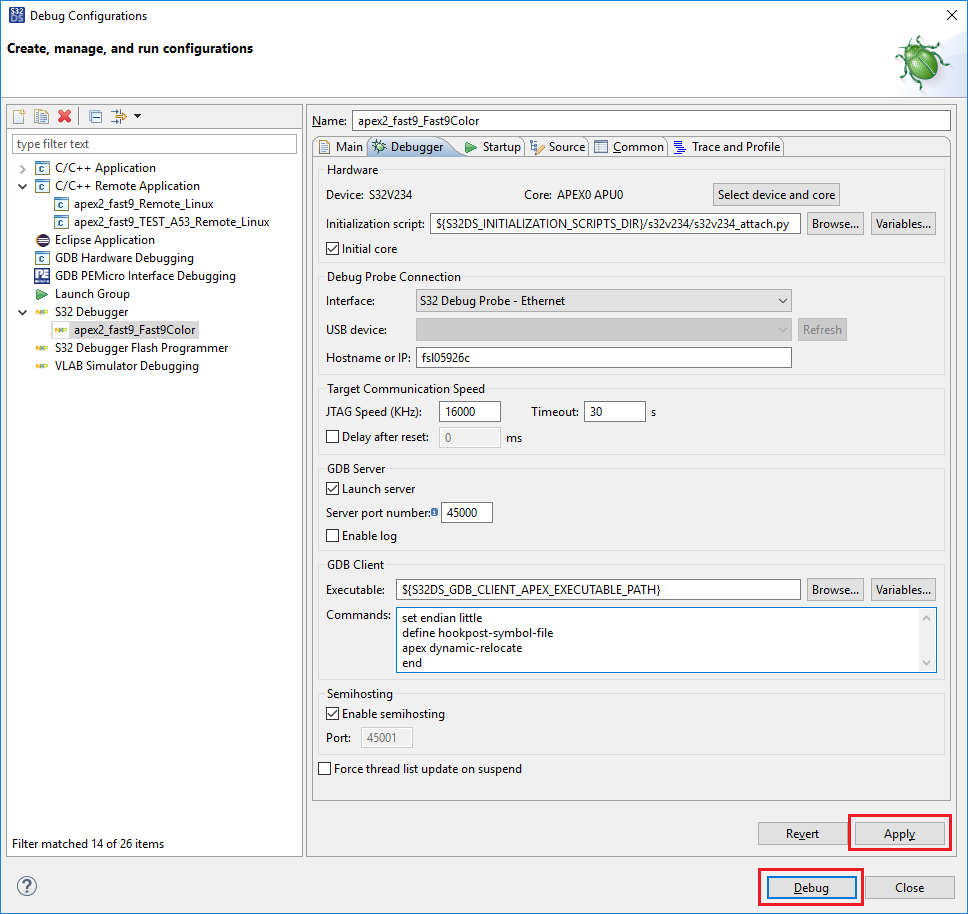Select GDB Hardware Debugging entry

(124, 258)
